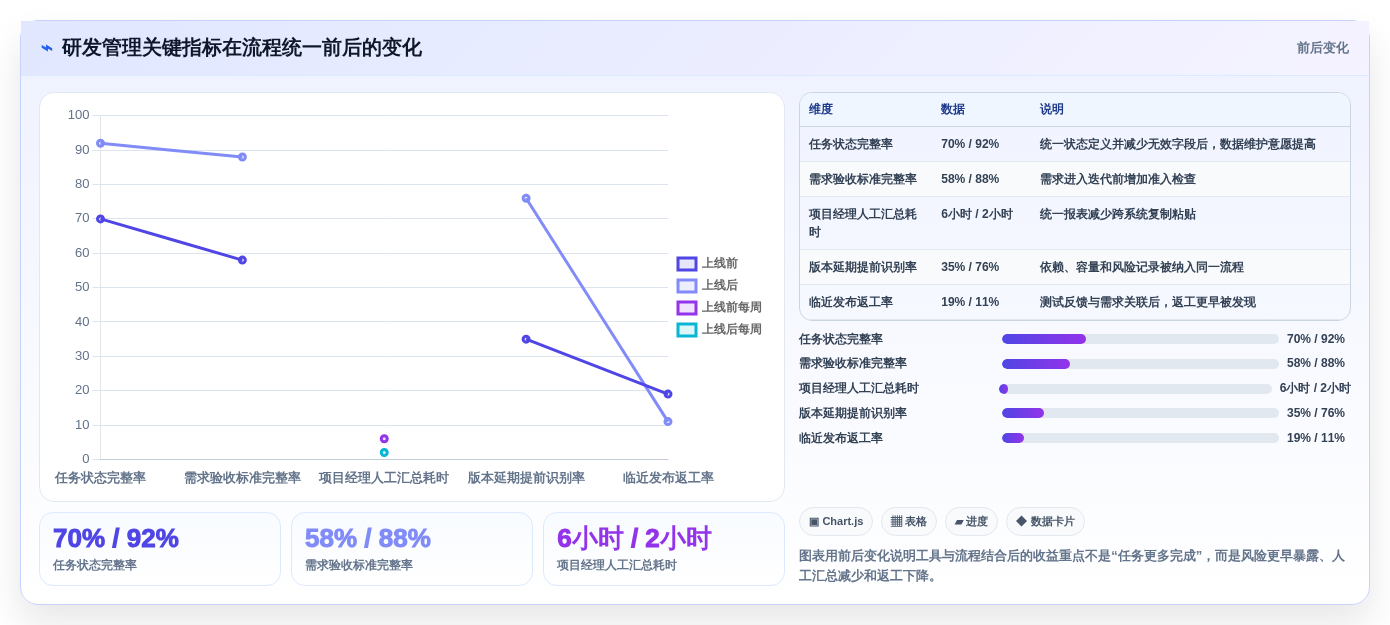Image resolution: width=1390 pixels, height=625 pixels.
Task: Click the x-axis label 版本延期提前识别率
Action: [526, 478]
